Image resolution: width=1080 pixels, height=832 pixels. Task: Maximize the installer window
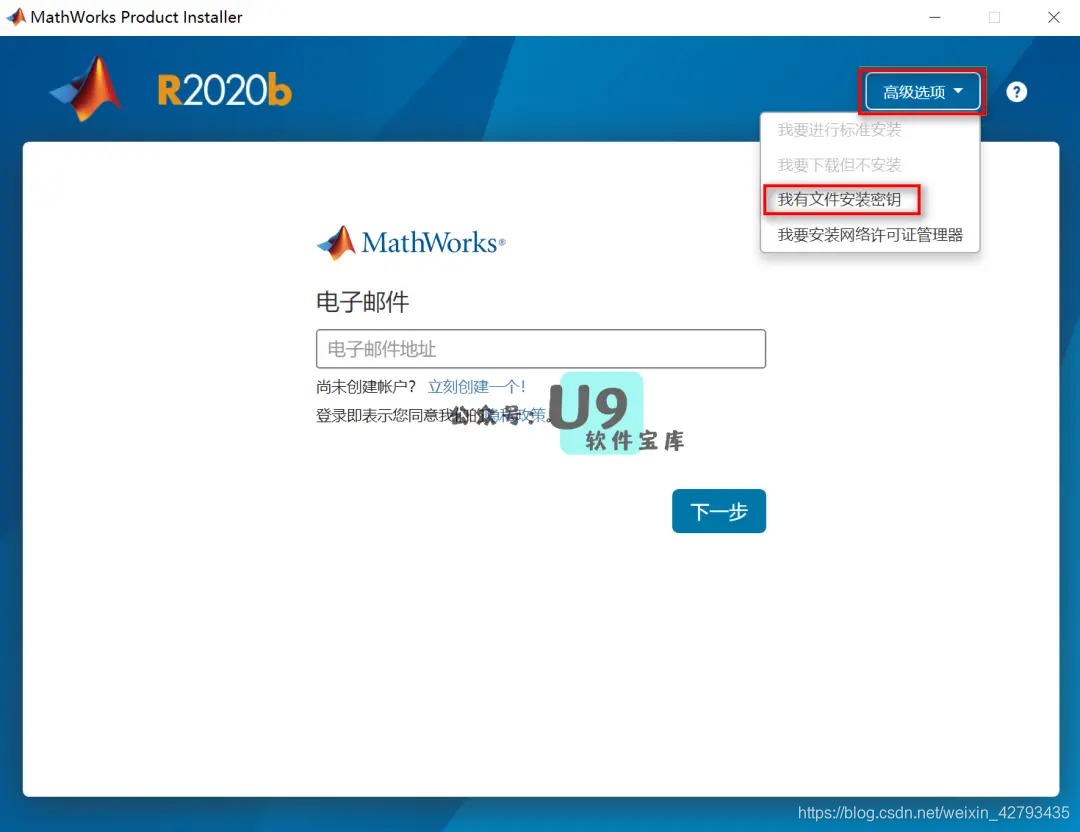click(x=994, y=17)
